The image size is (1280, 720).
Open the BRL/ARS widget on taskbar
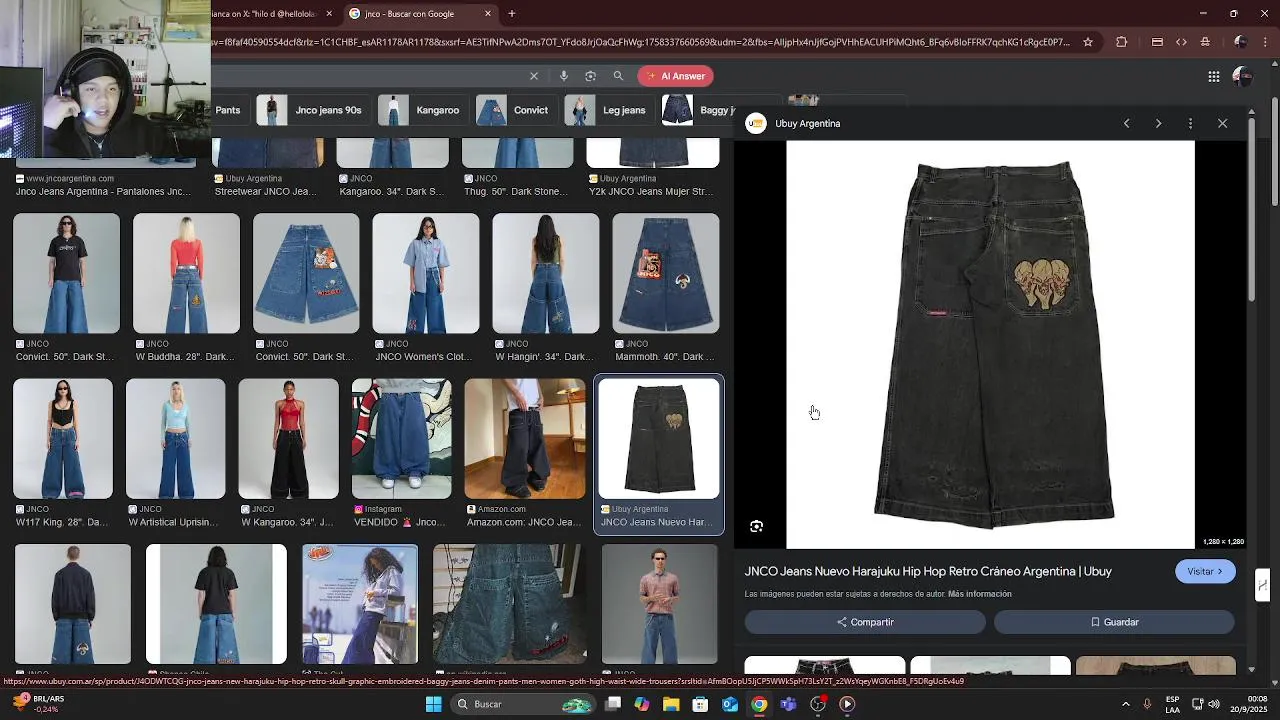coord(38,704)
